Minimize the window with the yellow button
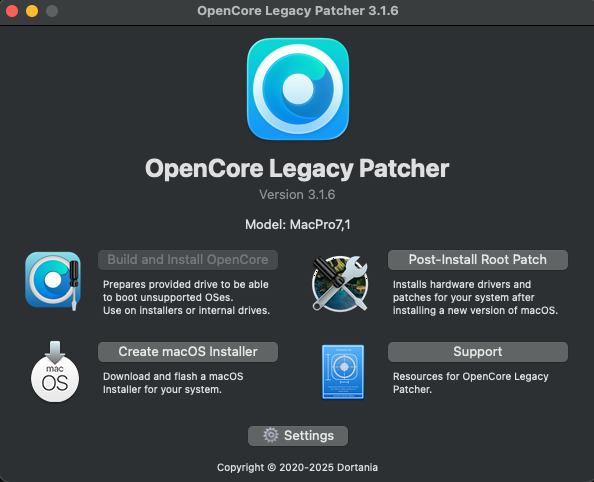 coord(32,11)
